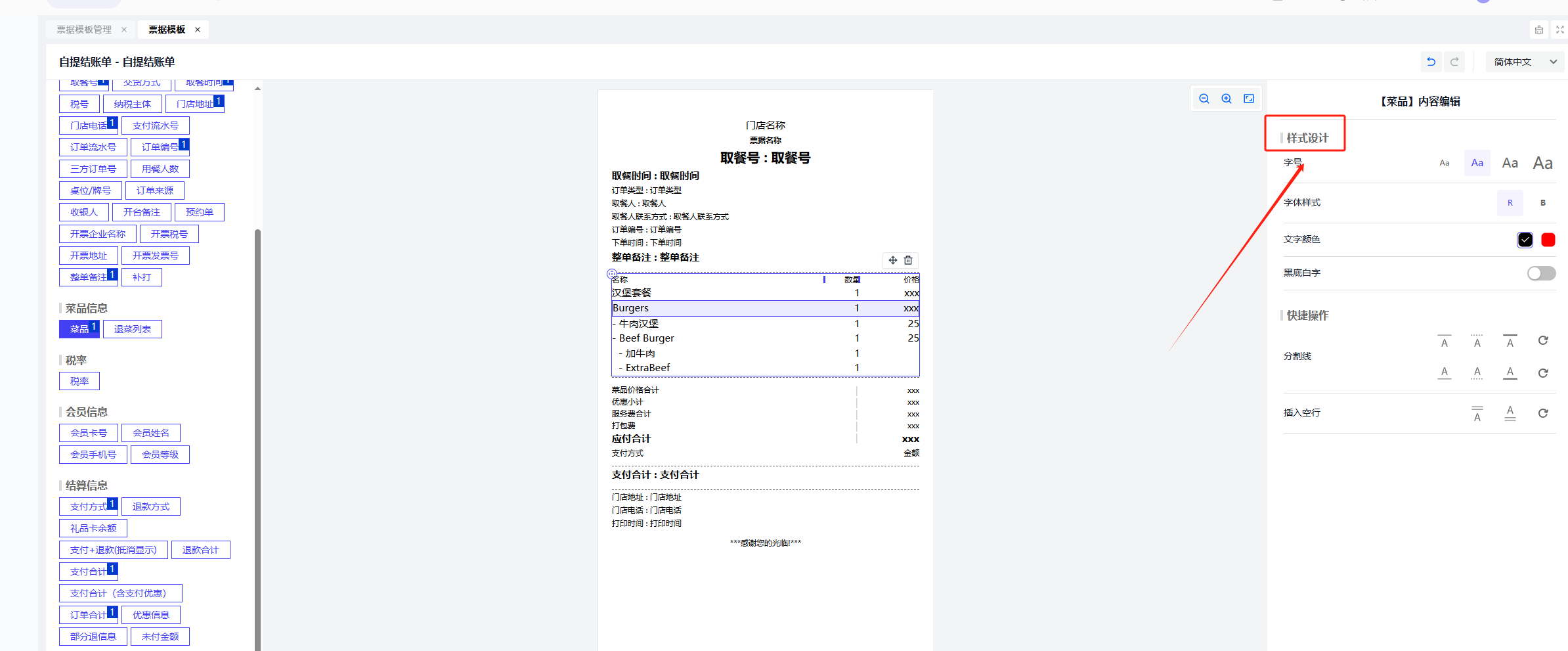1568x651 pixels.
Task: Switch to the 票据模板 tab
Action: pyautogui.click(x=167, y=30)
